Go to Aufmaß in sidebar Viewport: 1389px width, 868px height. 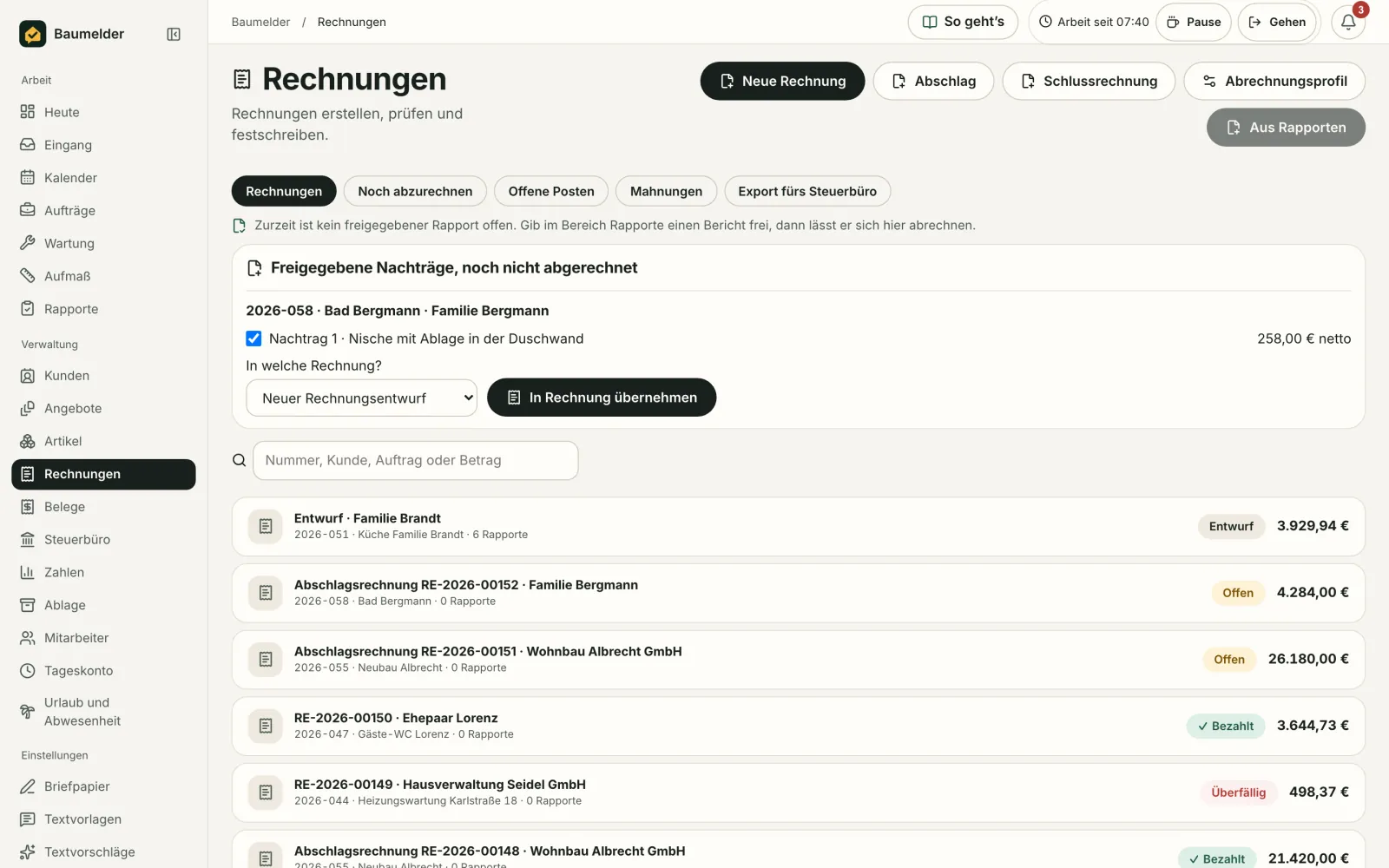coord(103,276)
